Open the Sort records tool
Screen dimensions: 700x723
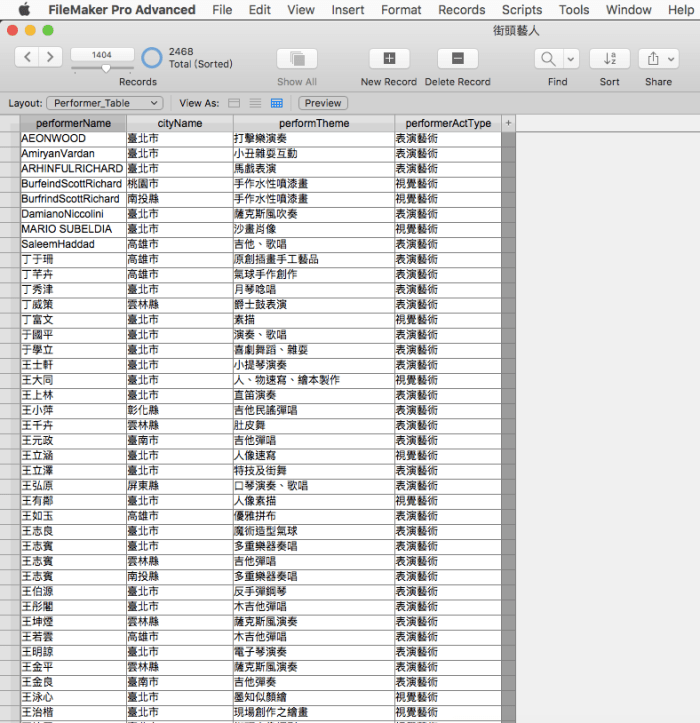[609, 58]
